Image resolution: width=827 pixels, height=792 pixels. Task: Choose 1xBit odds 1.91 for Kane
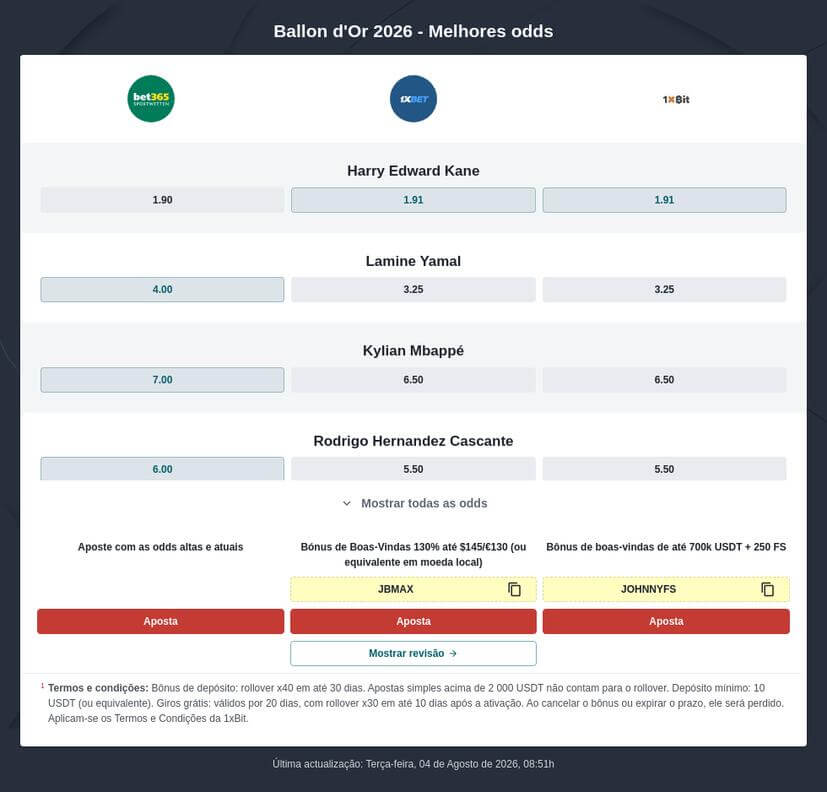pyautogui.click(x=664, y=200)
